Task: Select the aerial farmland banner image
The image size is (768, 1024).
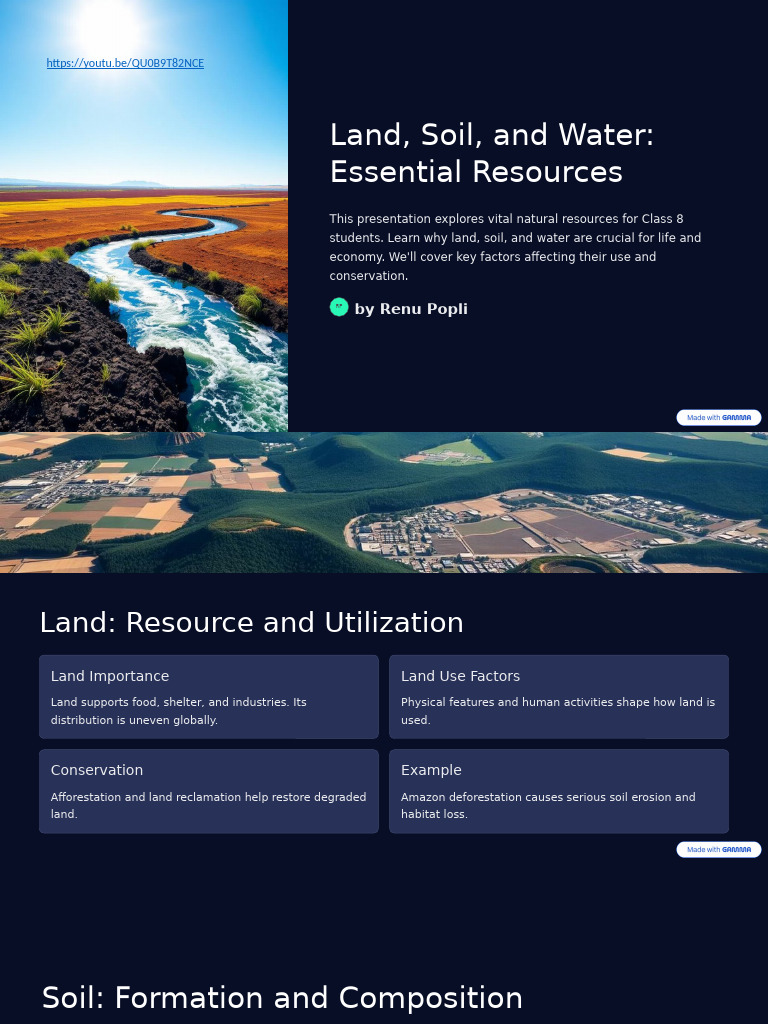Action: tap(384, 502)
